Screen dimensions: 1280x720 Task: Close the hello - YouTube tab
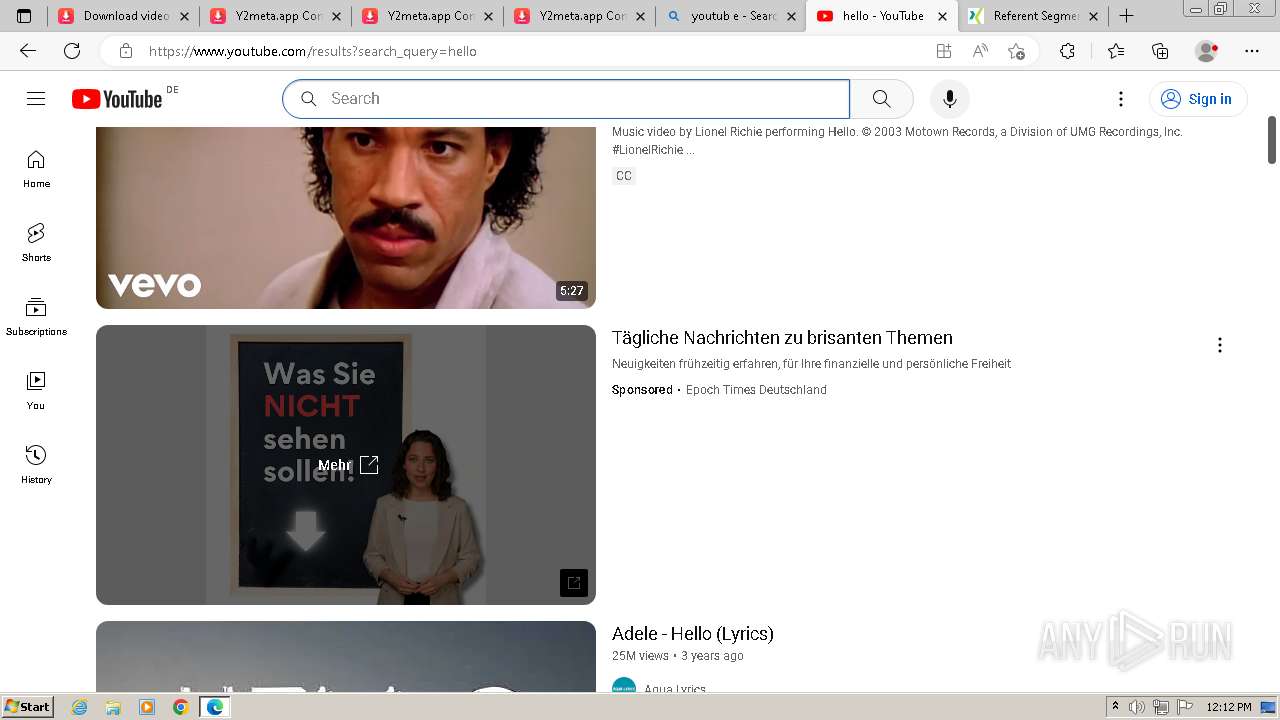tap(942, 16)
